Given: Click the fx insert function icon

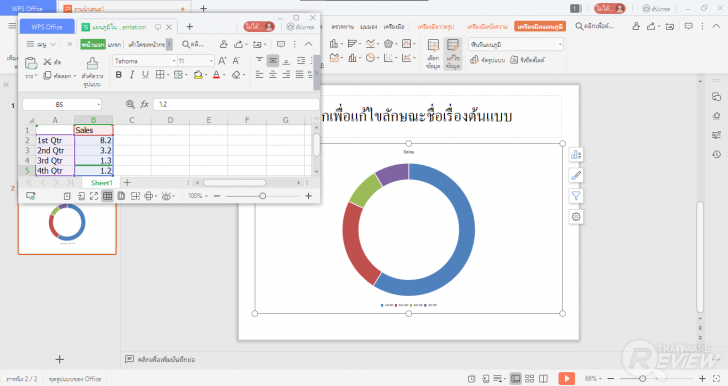Looking at the screenshot, I should 144,105.
